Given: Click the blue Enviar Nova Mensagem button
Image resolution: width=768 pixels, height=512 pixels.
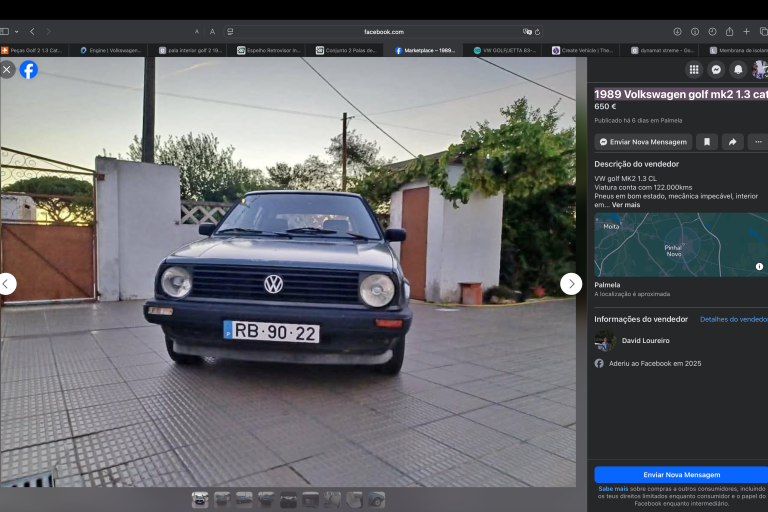Looking at the screenshot, I should pyautogui.click(x=681, y=475).
